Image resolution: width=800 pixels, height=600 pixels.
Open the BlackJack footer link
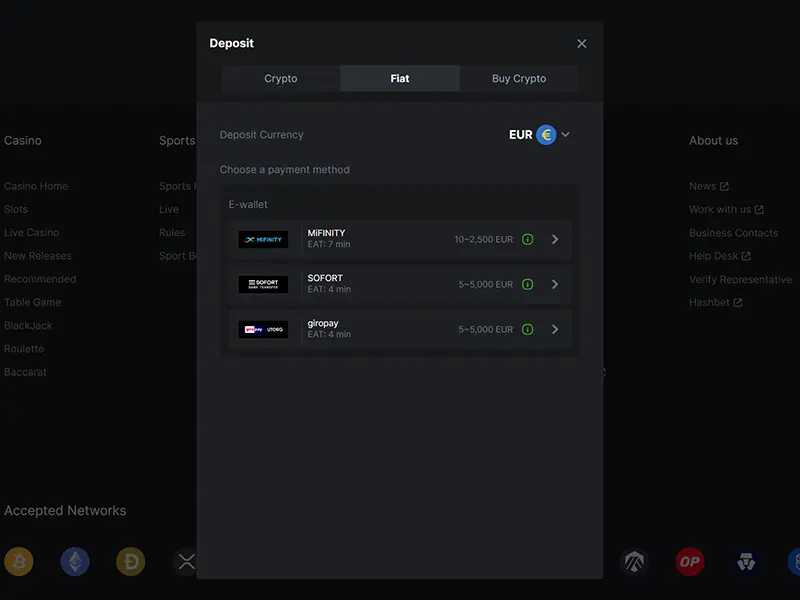coord(28,326)
